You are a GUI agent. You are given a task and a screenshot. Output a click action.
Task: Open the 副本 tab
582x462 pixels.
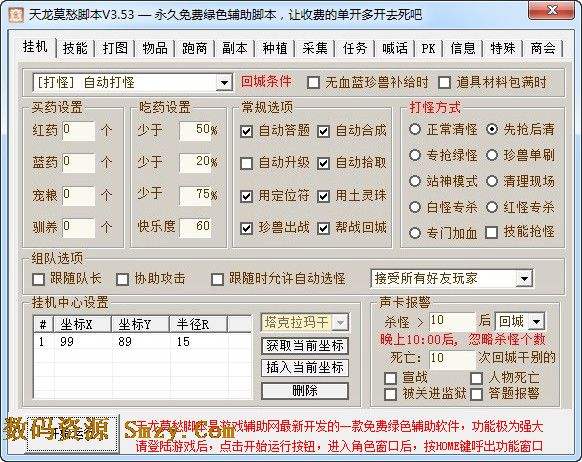click(235, 48)
